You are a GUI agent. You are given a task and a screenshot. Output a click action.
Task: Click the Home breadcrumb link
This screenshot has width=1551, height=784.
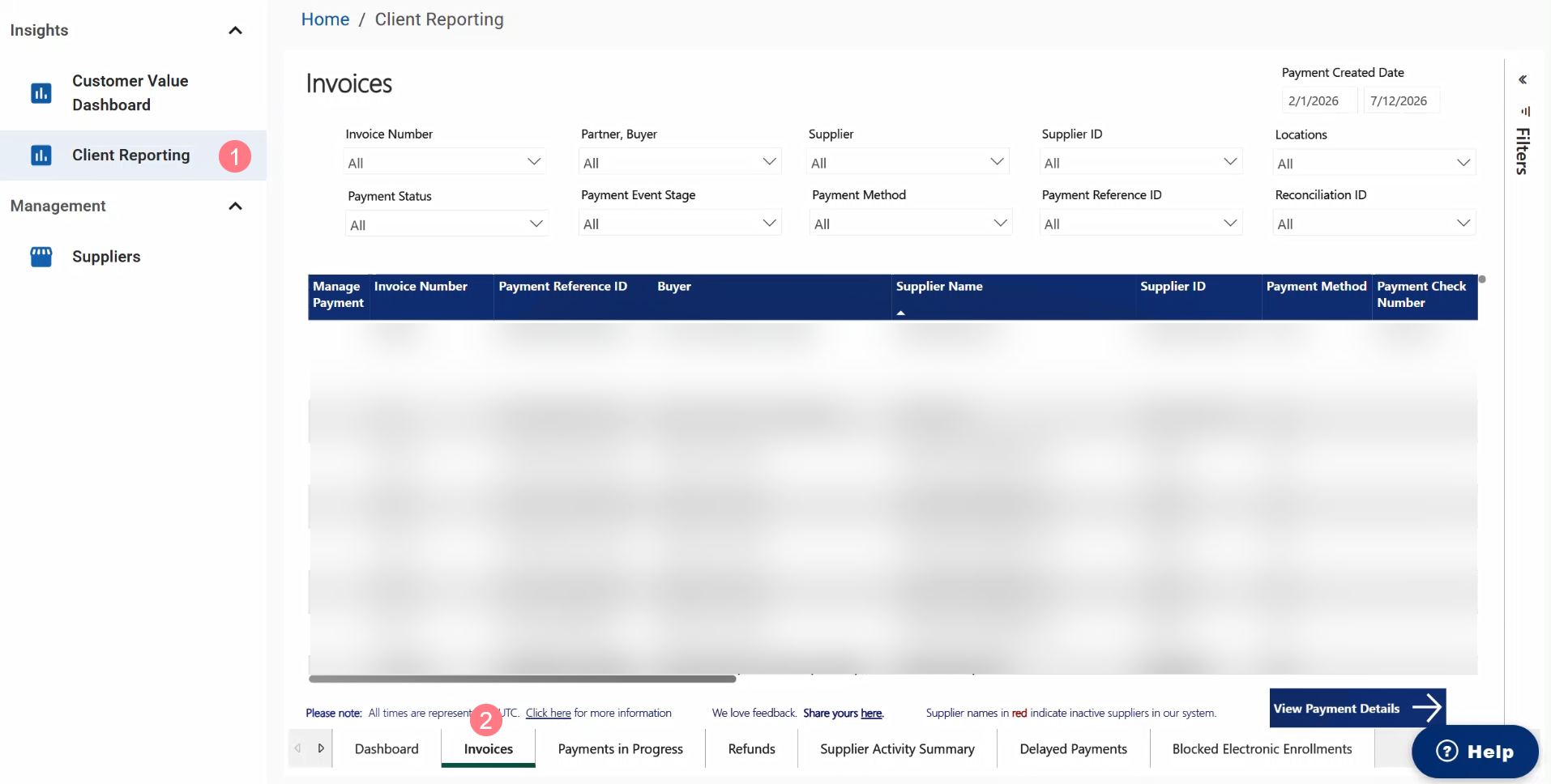[x=325, y=19]
